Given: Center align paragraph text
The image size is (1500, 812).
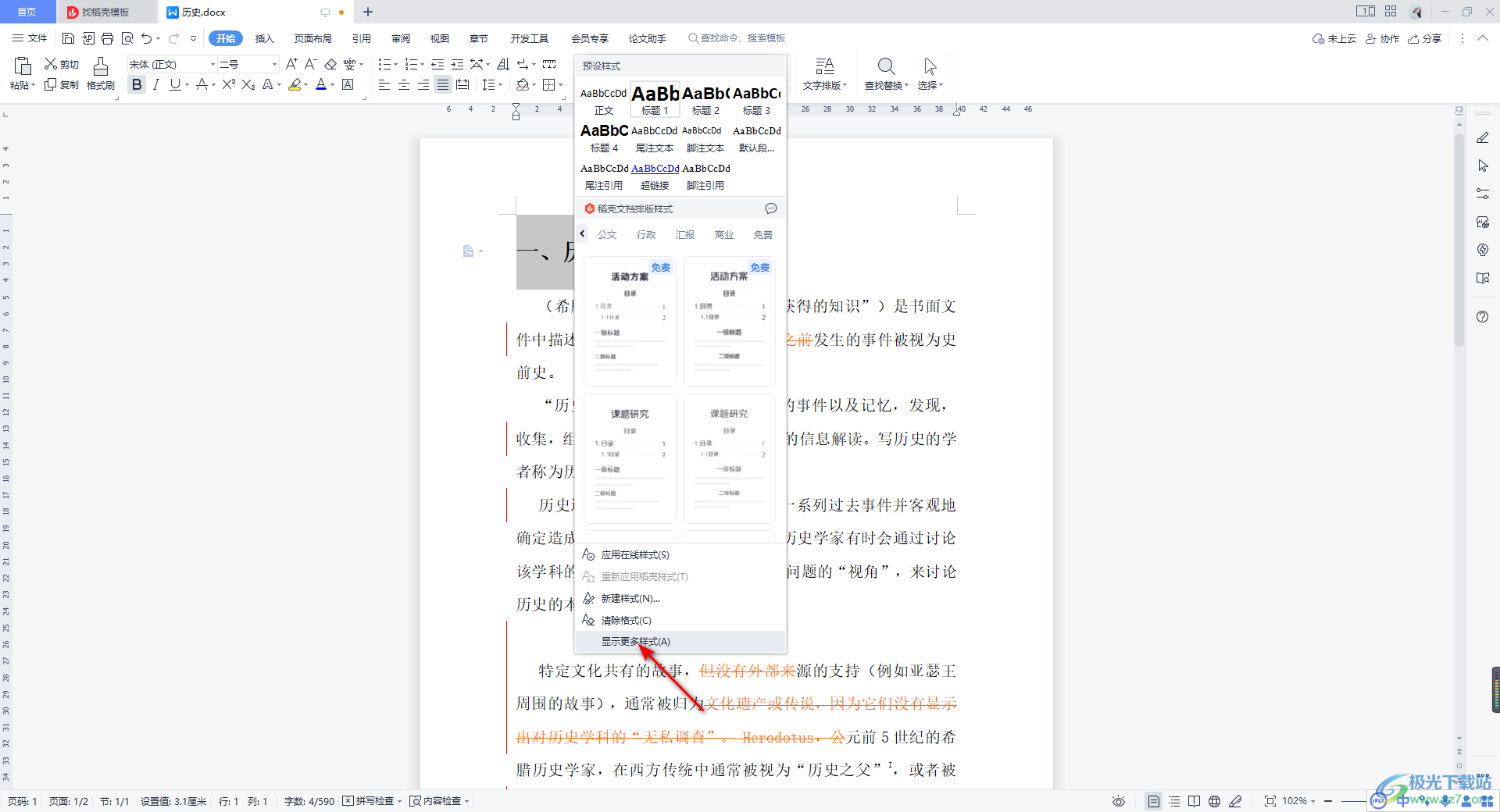Looking at the screenshot, I should tap(404, 84).
